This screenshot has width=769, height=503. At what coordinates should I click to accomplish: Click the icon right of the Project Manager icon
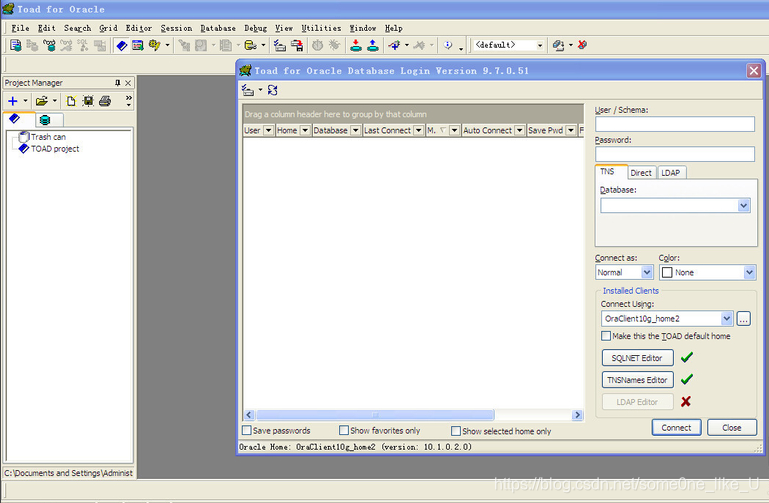tap(138, 46)
